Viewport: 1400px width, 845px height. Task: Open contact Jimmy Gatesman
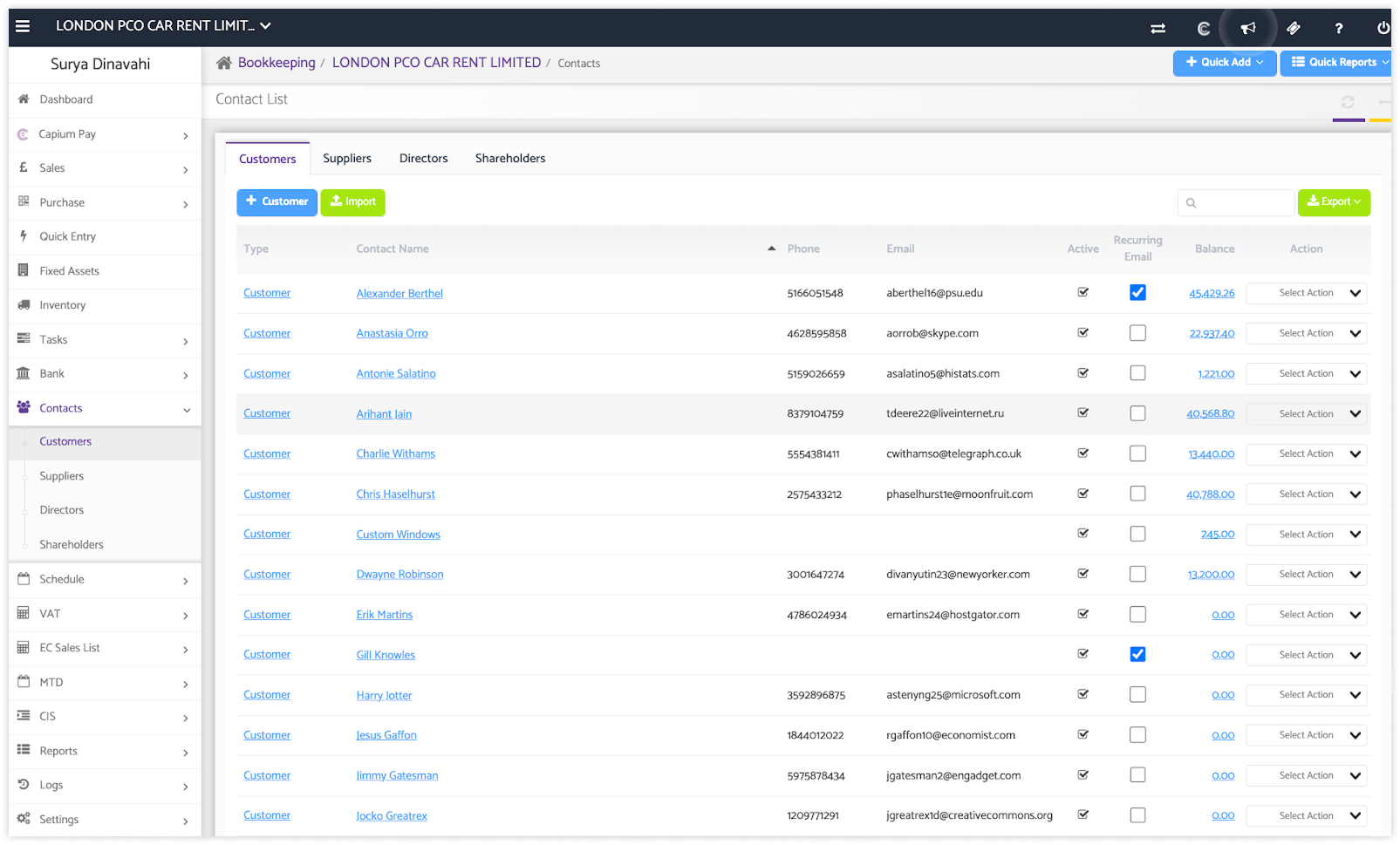397,776
